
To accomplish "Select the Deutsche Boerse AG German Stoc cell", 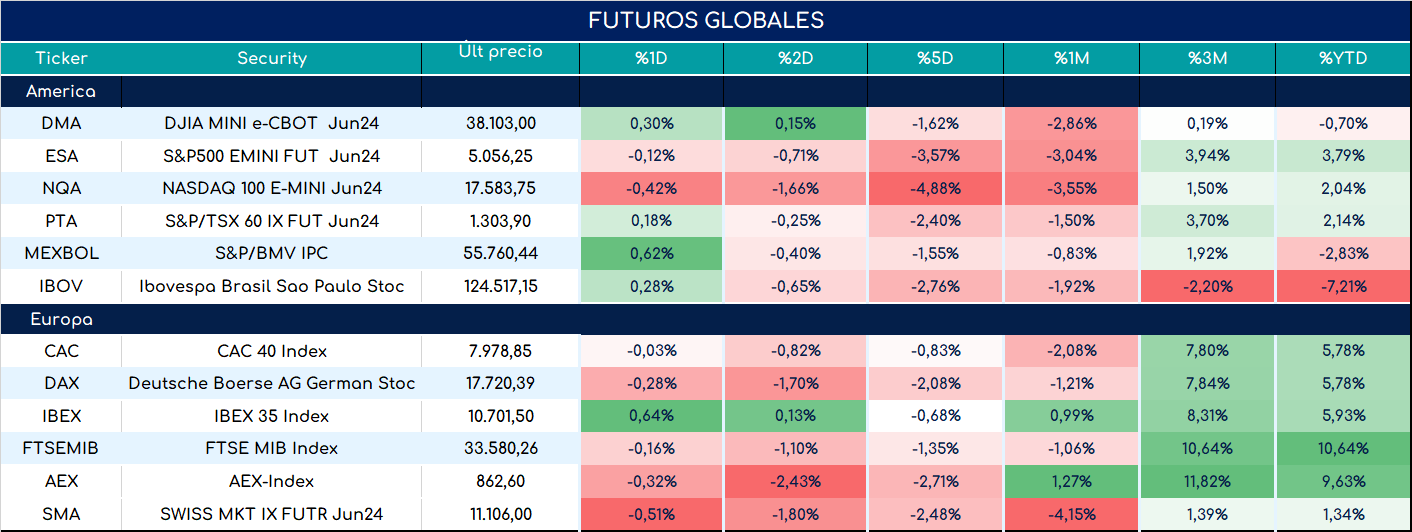I will tap(272, 383).
